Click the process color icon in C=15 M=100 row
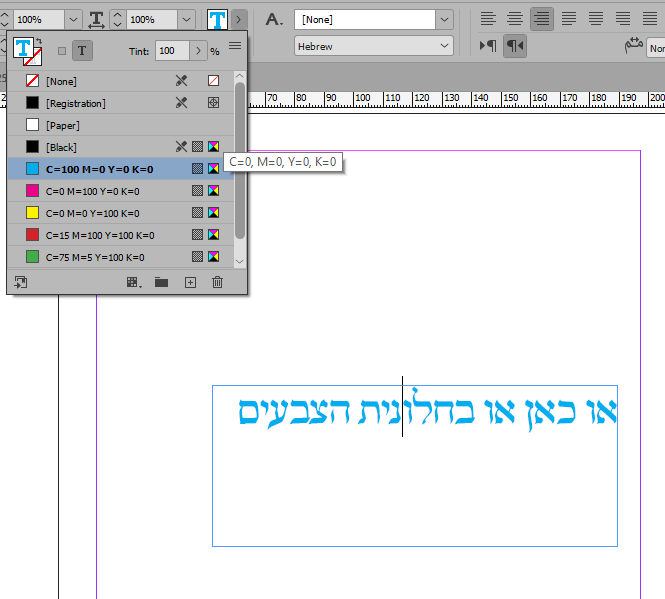 [197, 235]
